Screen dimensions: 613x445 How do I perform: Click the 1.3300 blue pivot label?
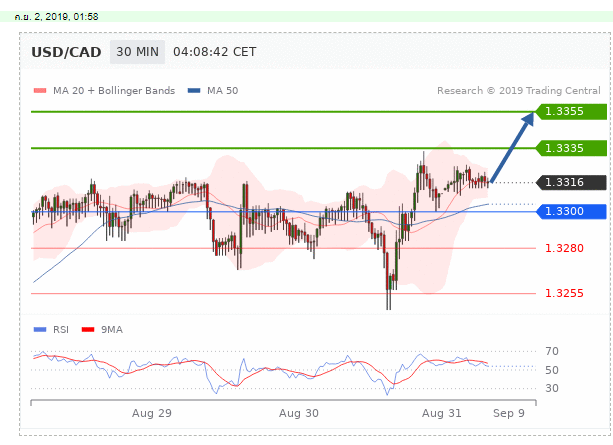coord(571,212)
